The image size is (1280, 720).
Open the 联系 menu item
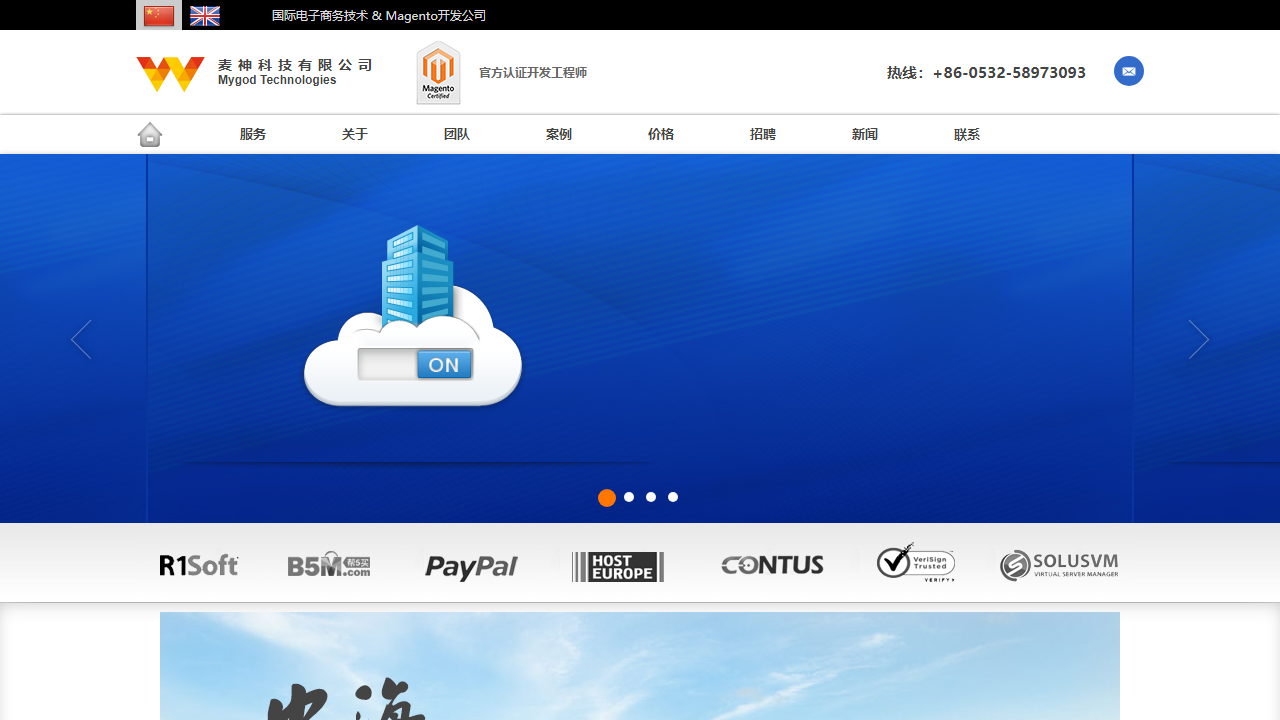(967, 134)
